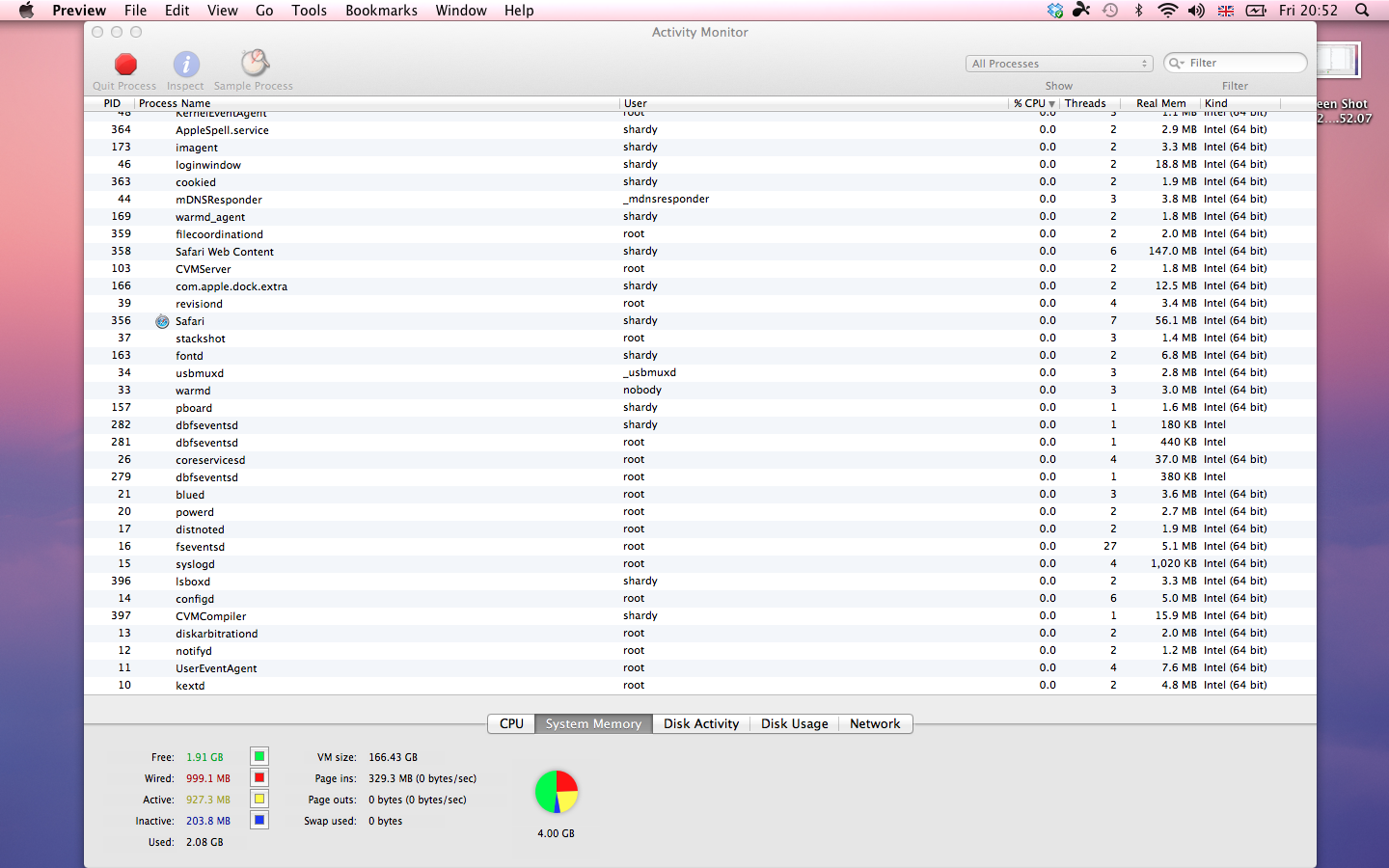
Task: Click the Spotlight search icon
Action: pyautogui.click(x=1362, y=11)
